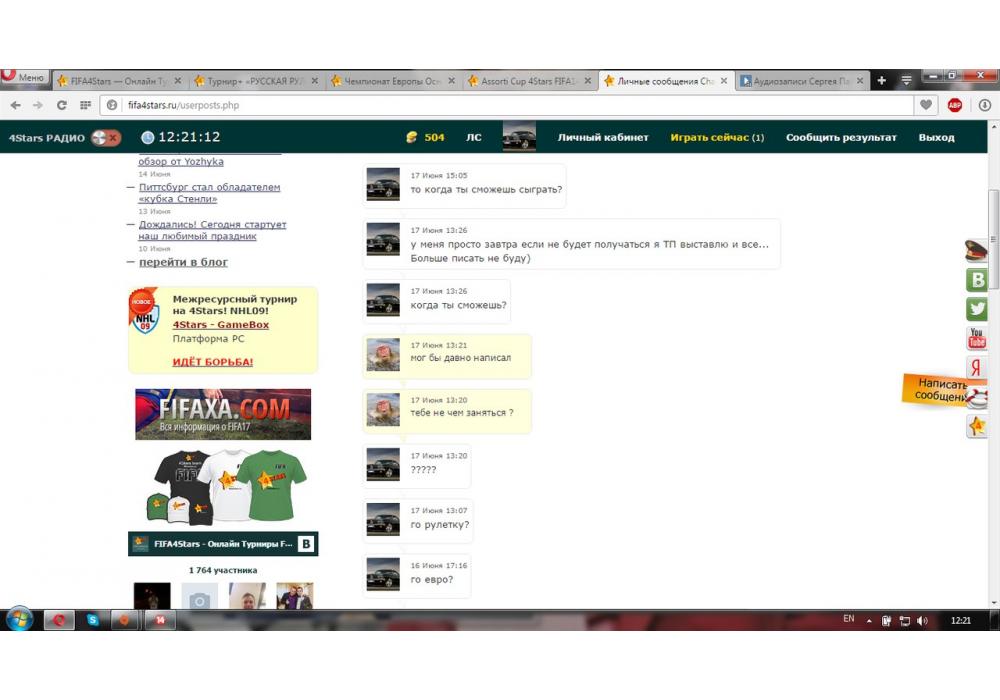Viewport: 1000px width, 700px height.
Task: Open the Twitter sidebar icon
Action: (x=977, y=309)
